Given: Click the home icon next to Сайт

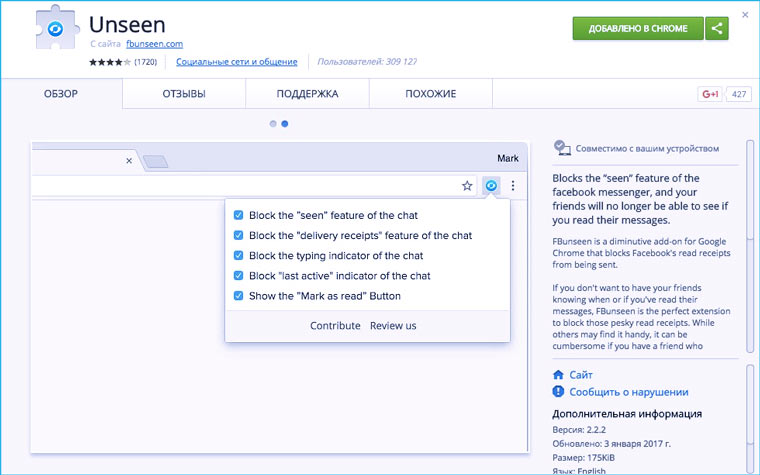Looking at the screenshot, I should pyautogui.click(x=559, y=375).
